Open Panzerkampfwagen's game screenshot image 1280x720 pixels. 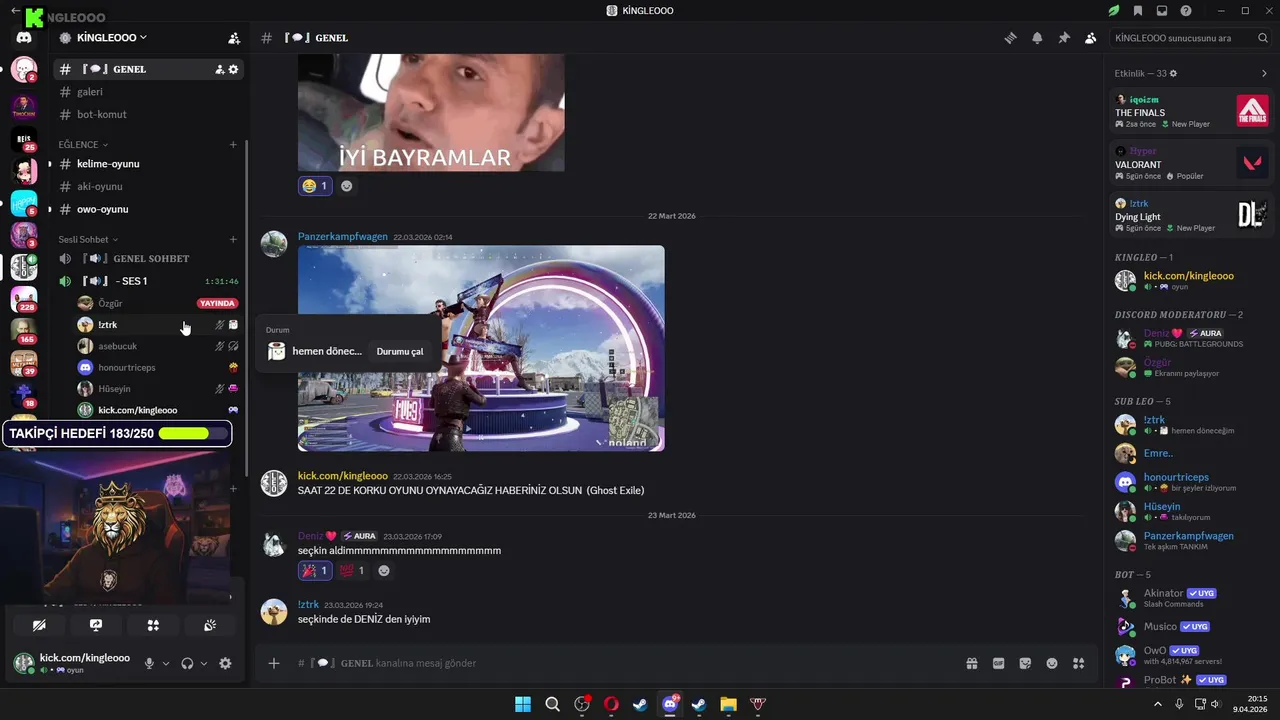[481, 348]
